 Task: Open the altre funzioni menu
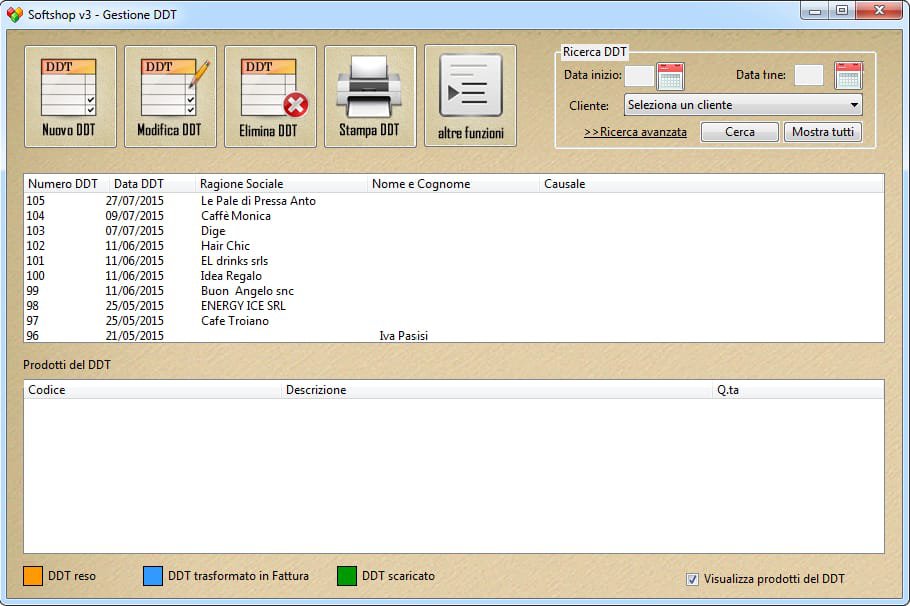coord(470,96)
